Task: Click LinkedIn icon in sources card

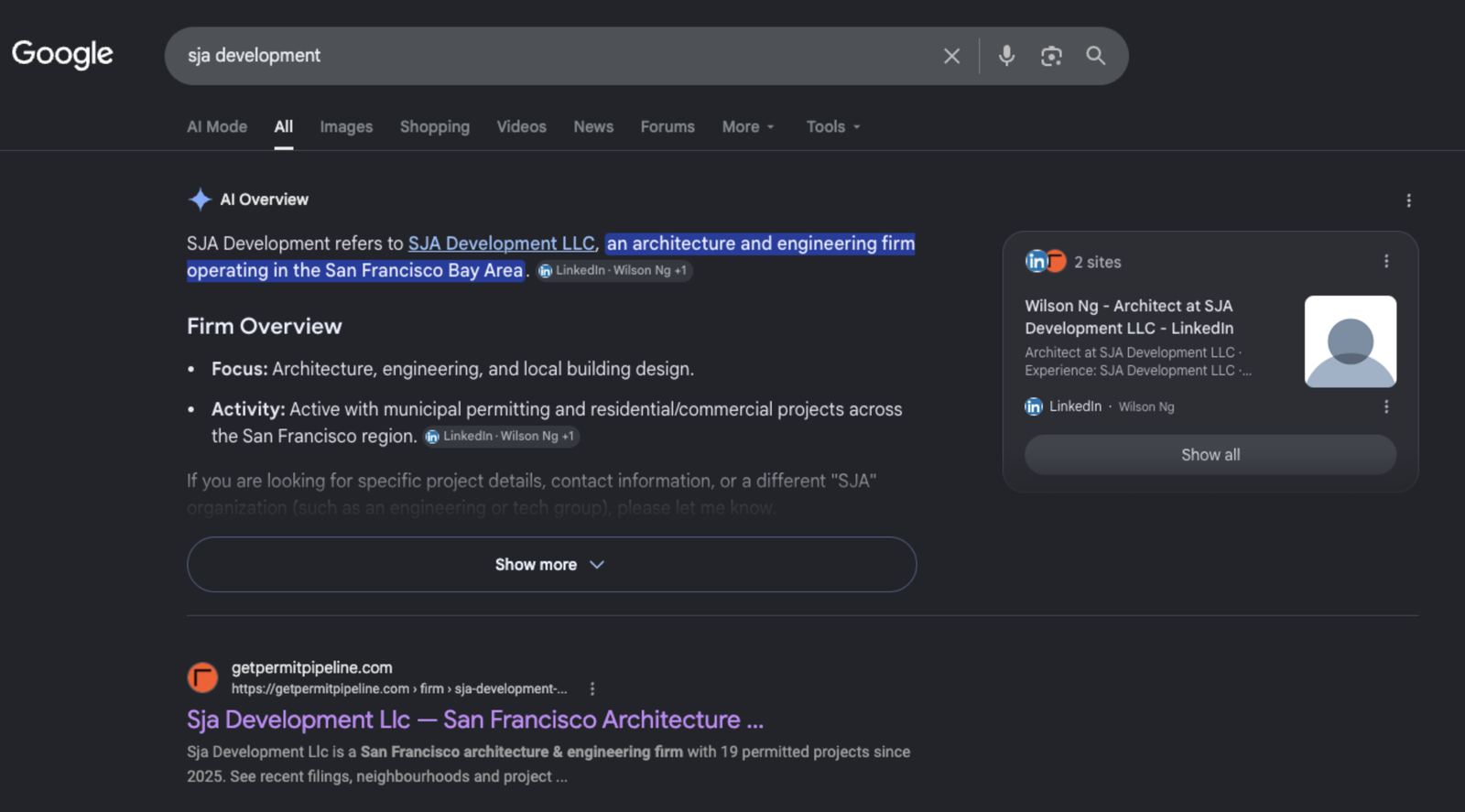Action: pos(1034,406)
